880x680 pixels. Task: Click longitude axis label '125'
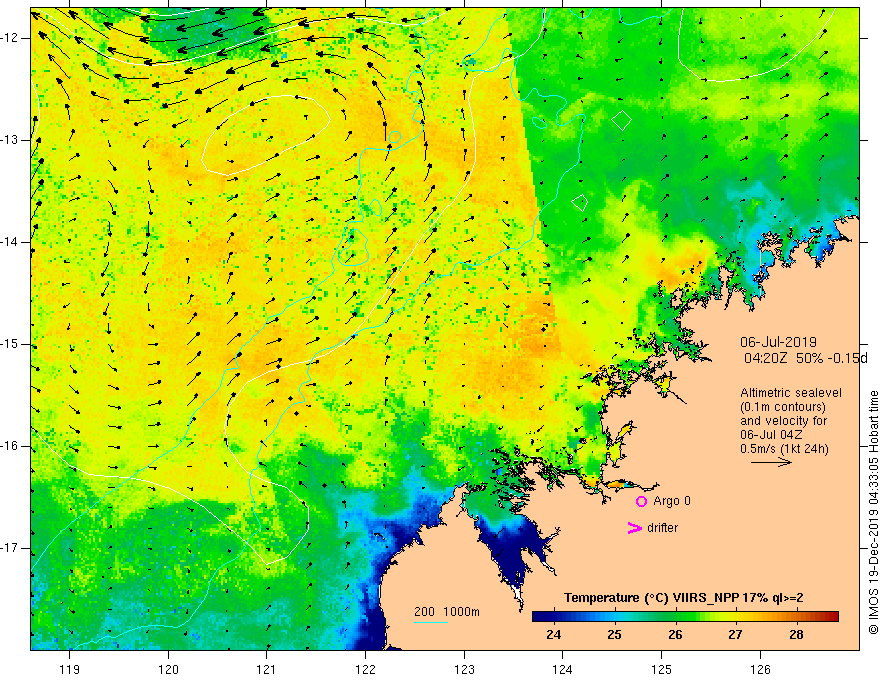point(661,669)
